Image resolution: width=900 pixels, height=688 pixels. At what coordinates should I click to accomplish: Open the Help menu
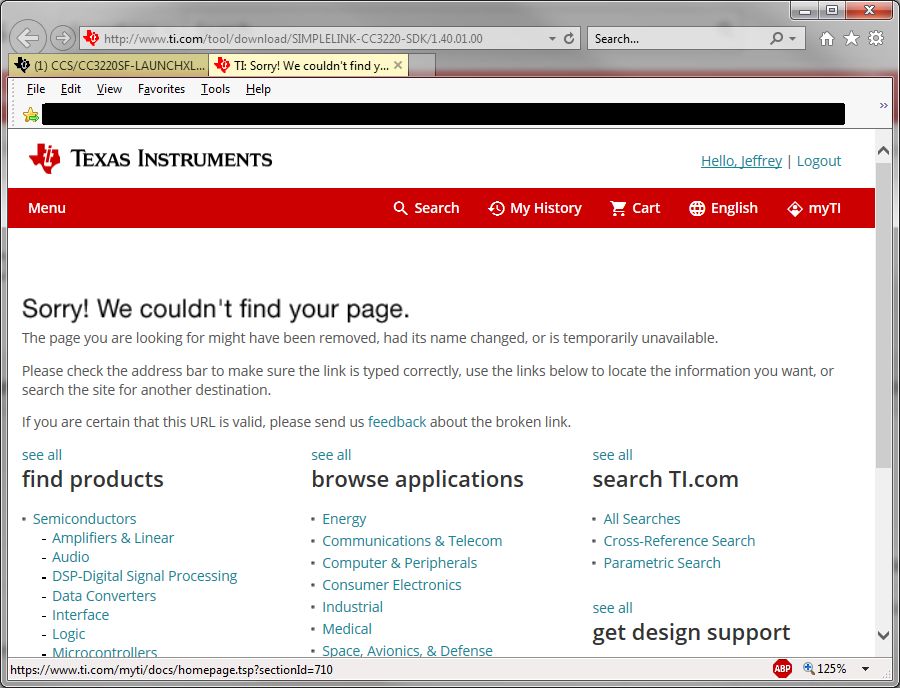(258, 89)
